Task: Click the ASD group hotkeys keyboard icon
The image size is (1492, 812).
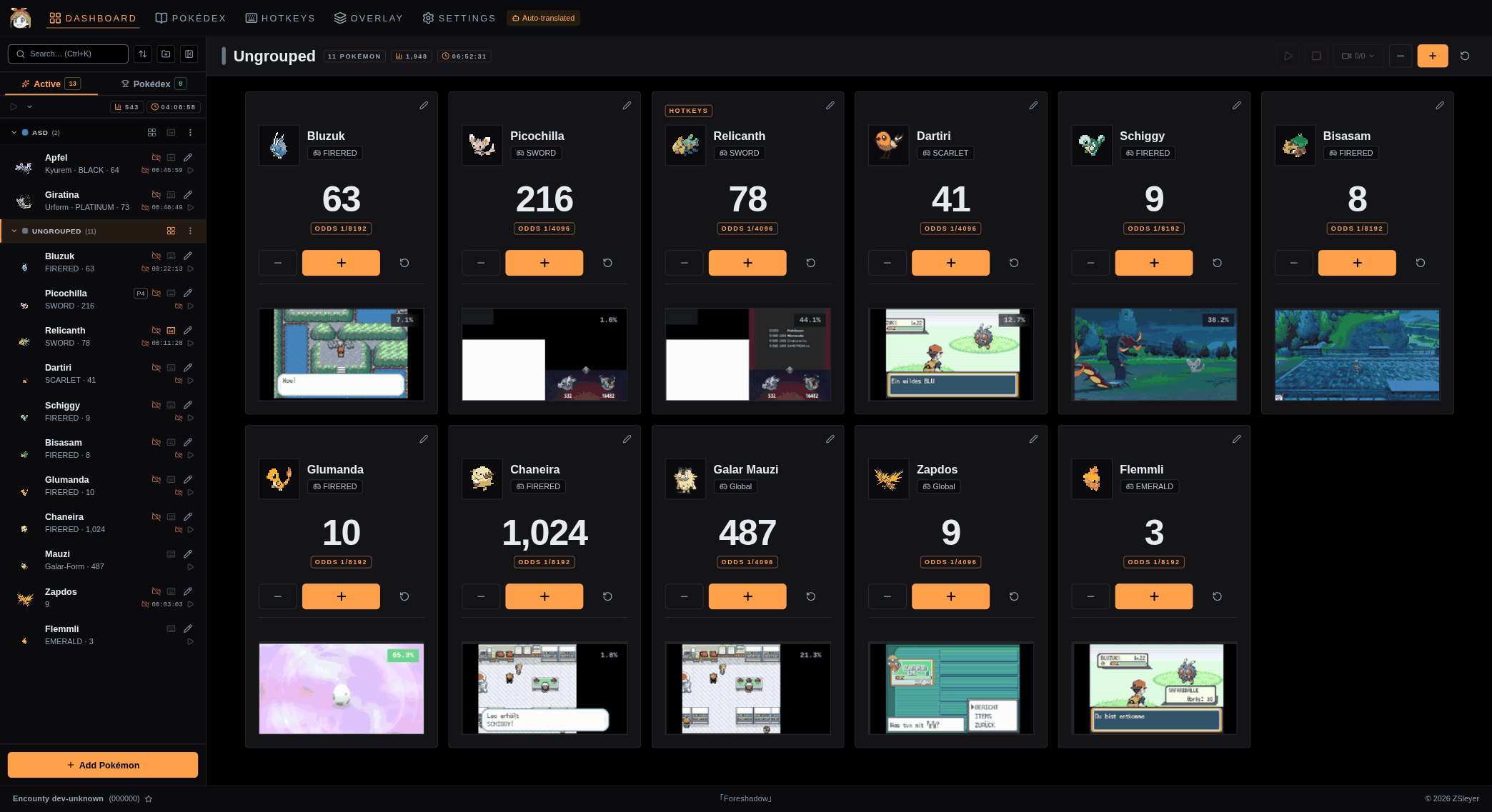Action: 171,133
